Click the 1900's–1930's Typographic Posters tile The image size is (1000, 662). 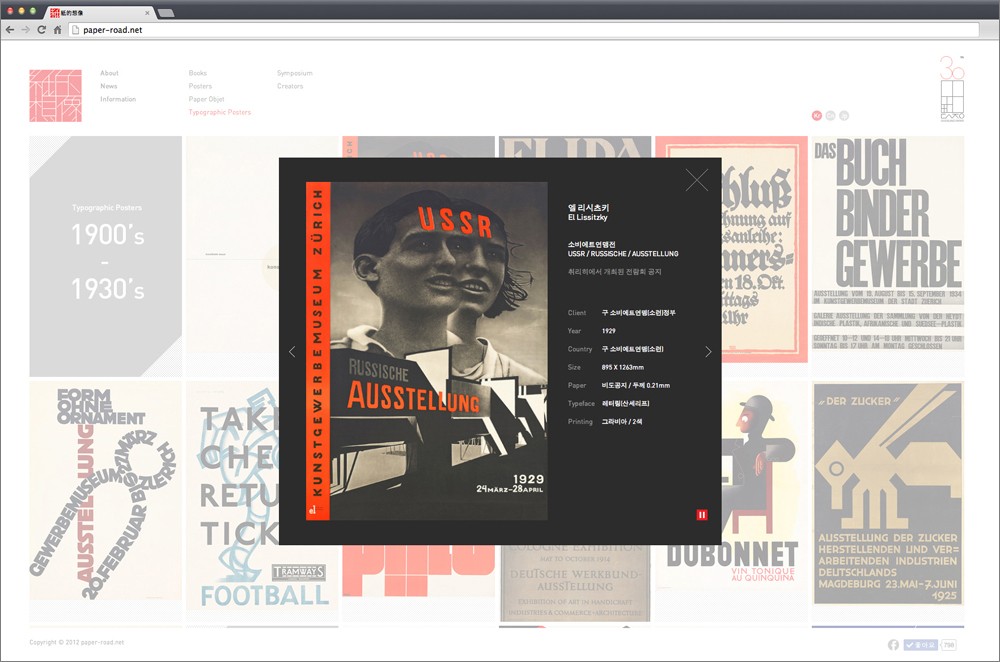click(105, 256)
